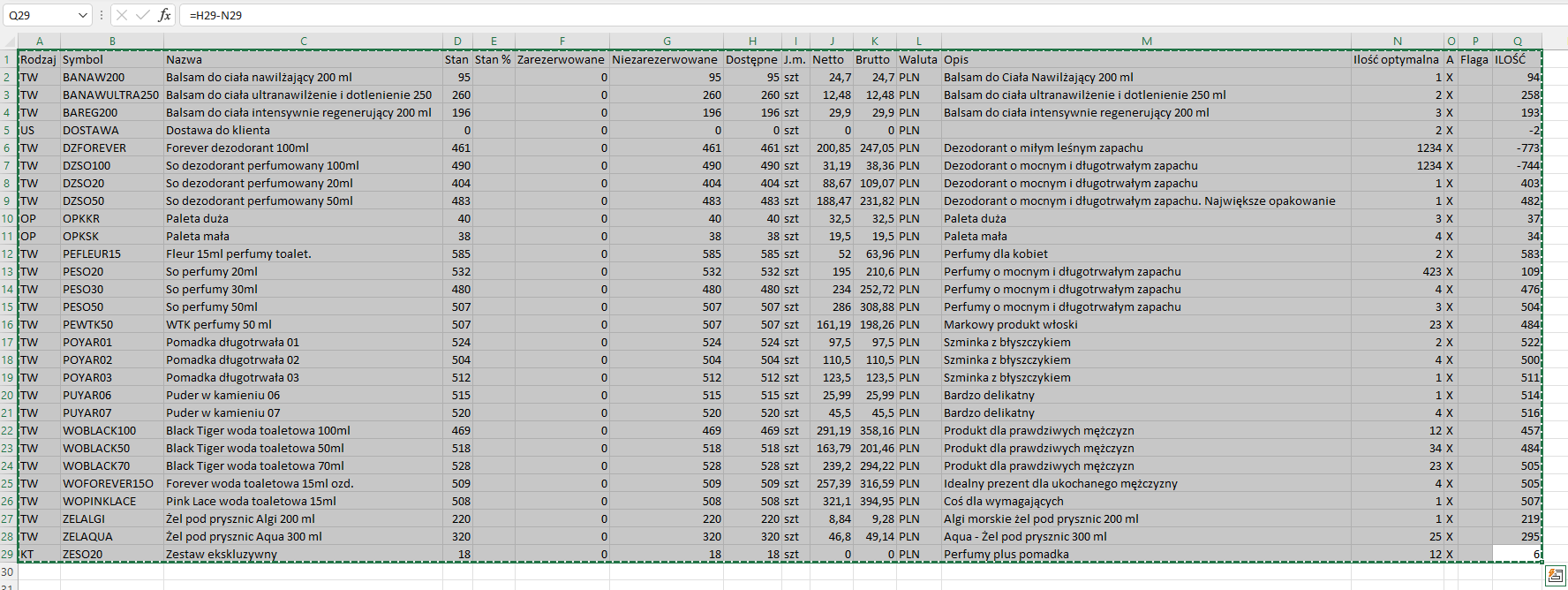Select column N header
This screenshot has width=1568, height=590.
pyautogui.click(x=1398, y=42)
